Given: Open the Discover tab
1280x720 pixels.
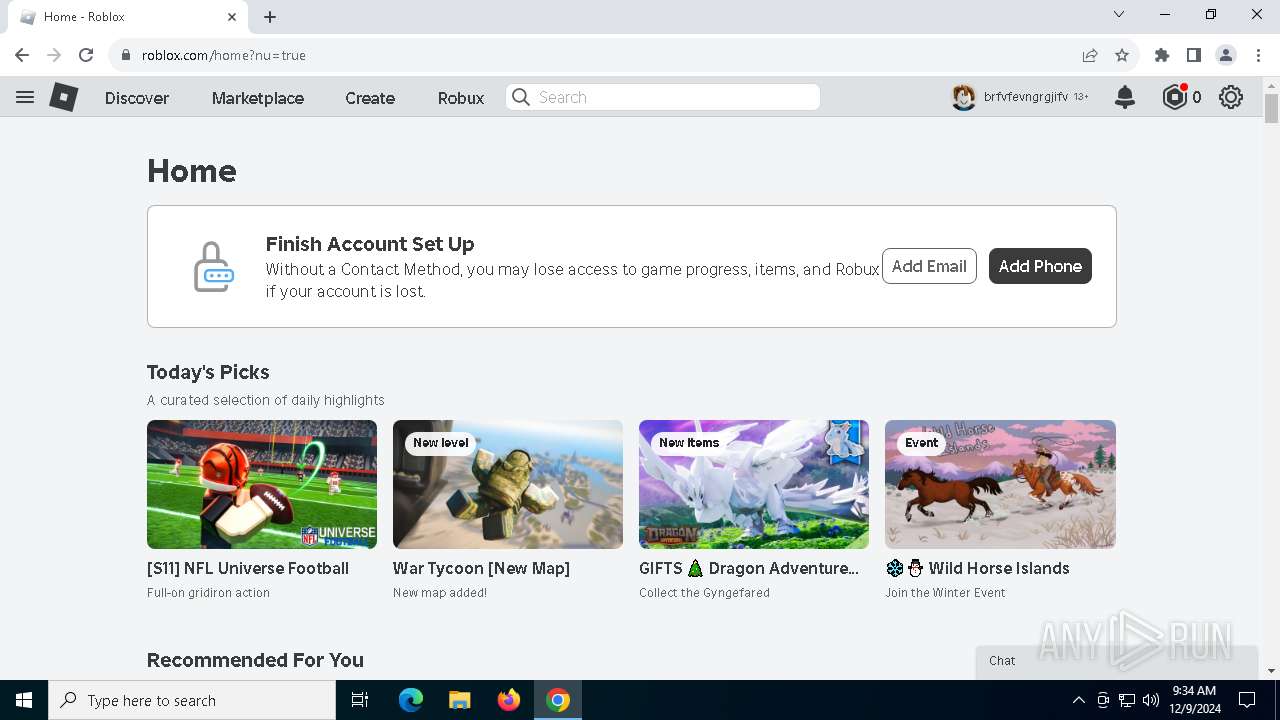Looking at the screenshot, I should click(137, 98).
